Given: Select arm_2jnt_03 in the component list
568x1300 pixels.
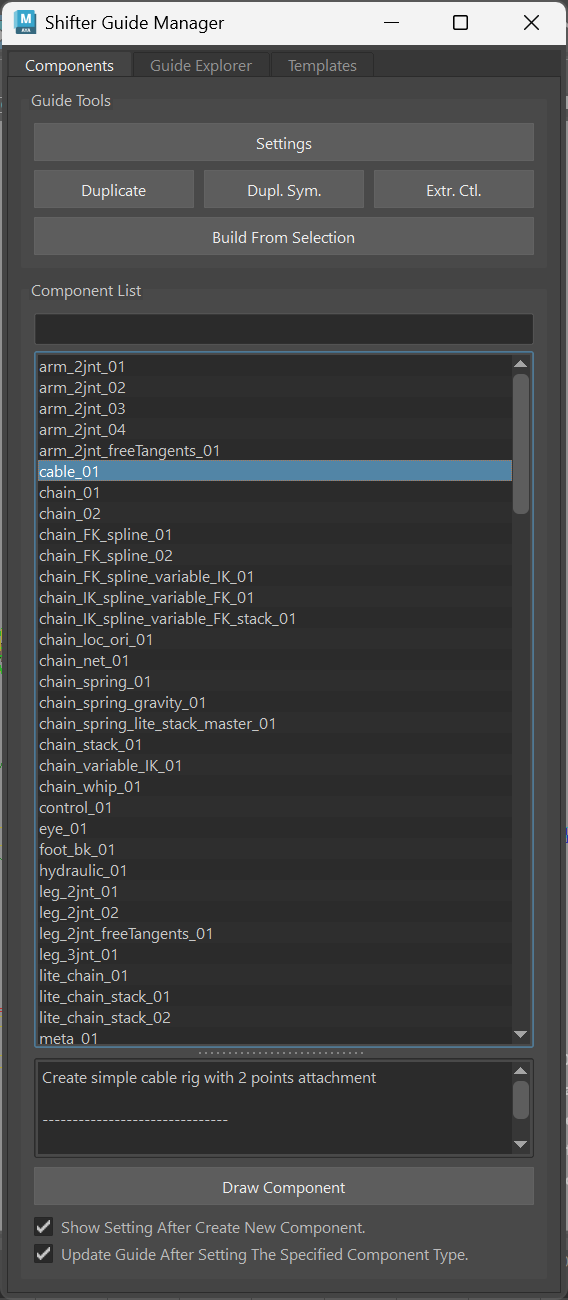Looking at the screenshot, I should pyautogui.click(x=274, y=409).
